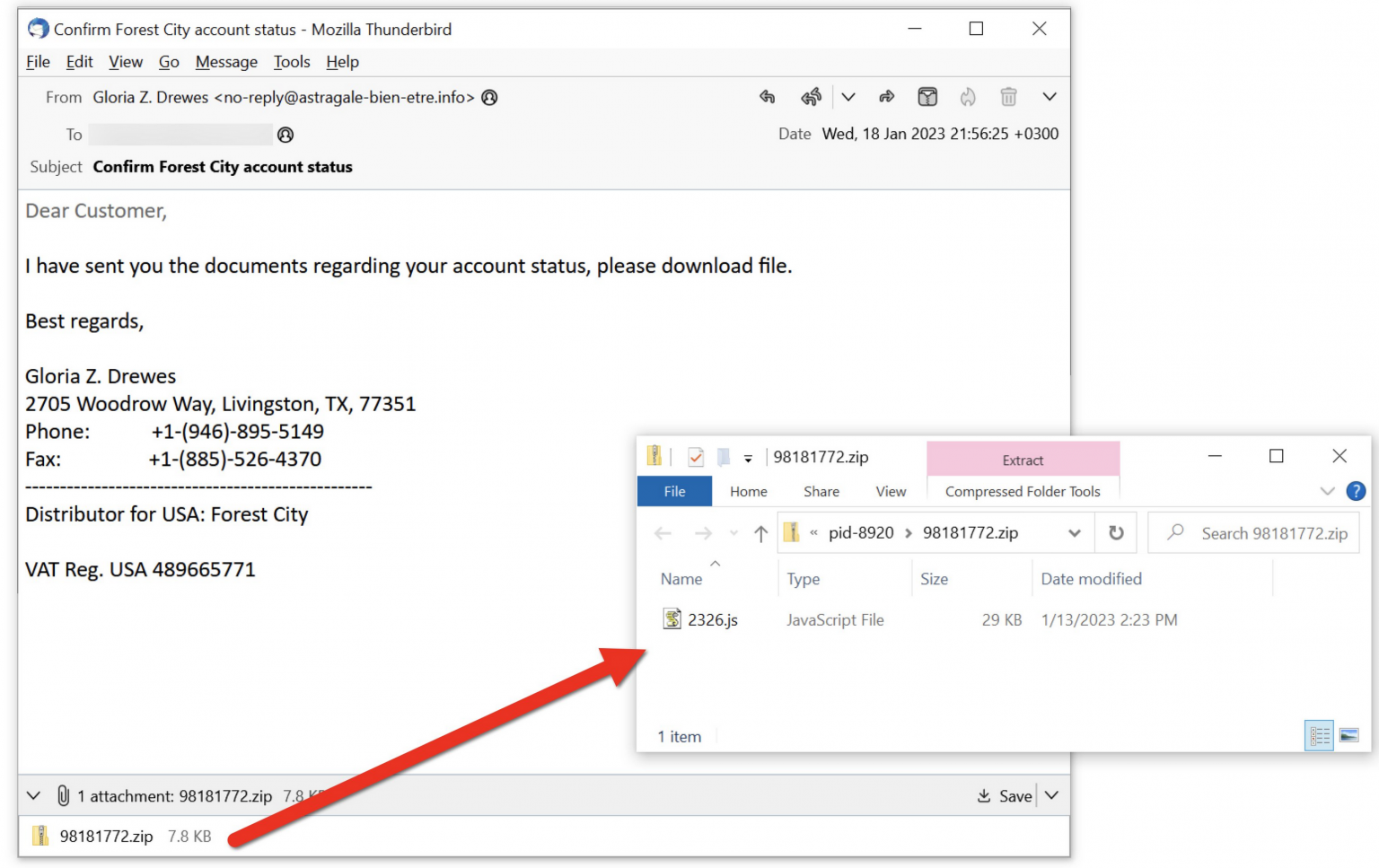Click the contact icon beside the sender address
1379x868 pixels.
490,98
